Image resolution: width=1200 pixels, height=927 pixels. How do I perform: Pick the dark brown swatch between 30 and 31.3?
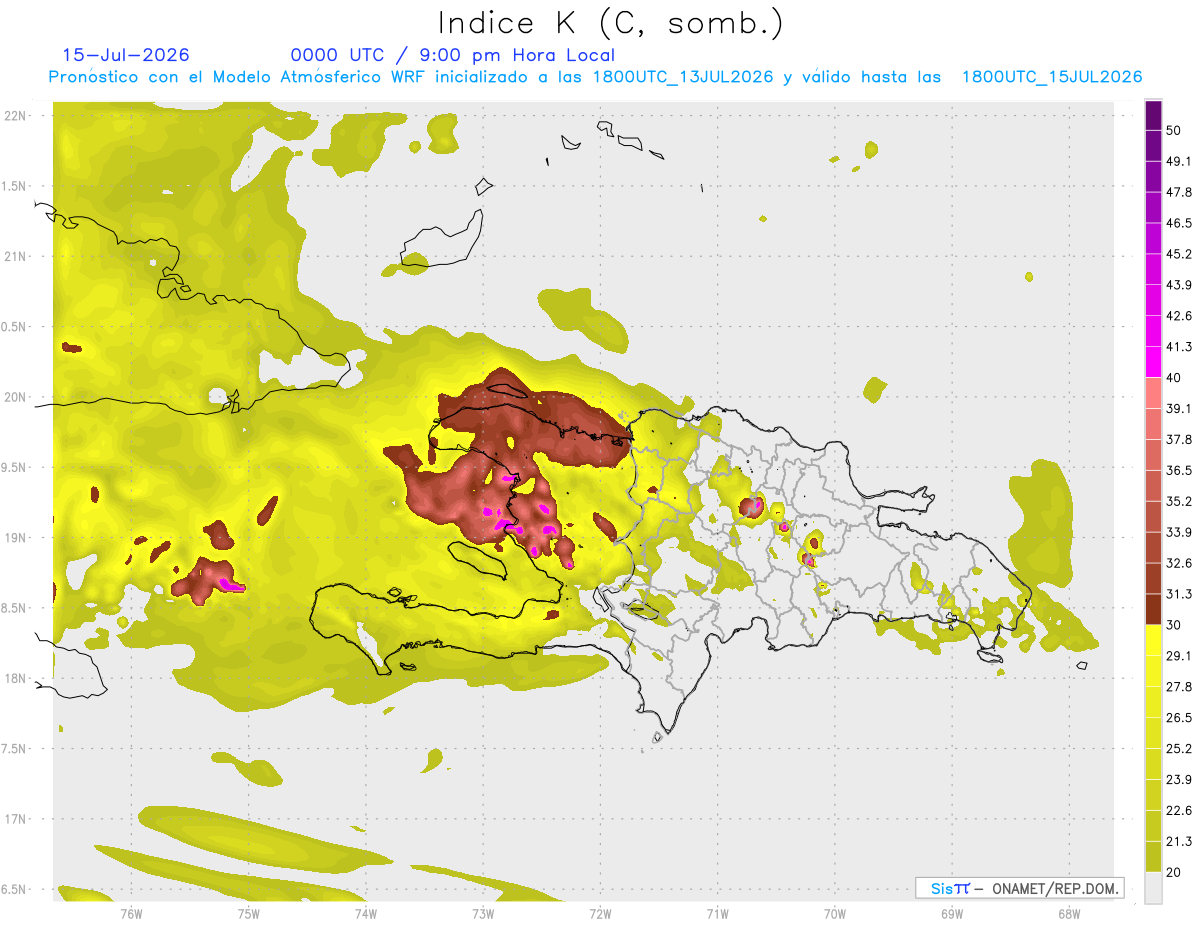click(x=1153, y=609)
